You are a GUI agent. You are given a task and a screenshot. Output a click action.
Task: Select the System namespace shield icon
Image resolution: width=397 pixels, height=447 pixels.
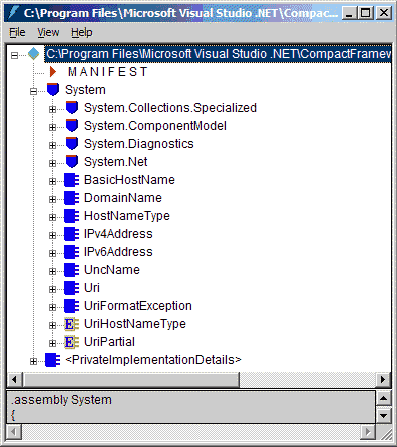pyautogui.click(x=53, y=90)
